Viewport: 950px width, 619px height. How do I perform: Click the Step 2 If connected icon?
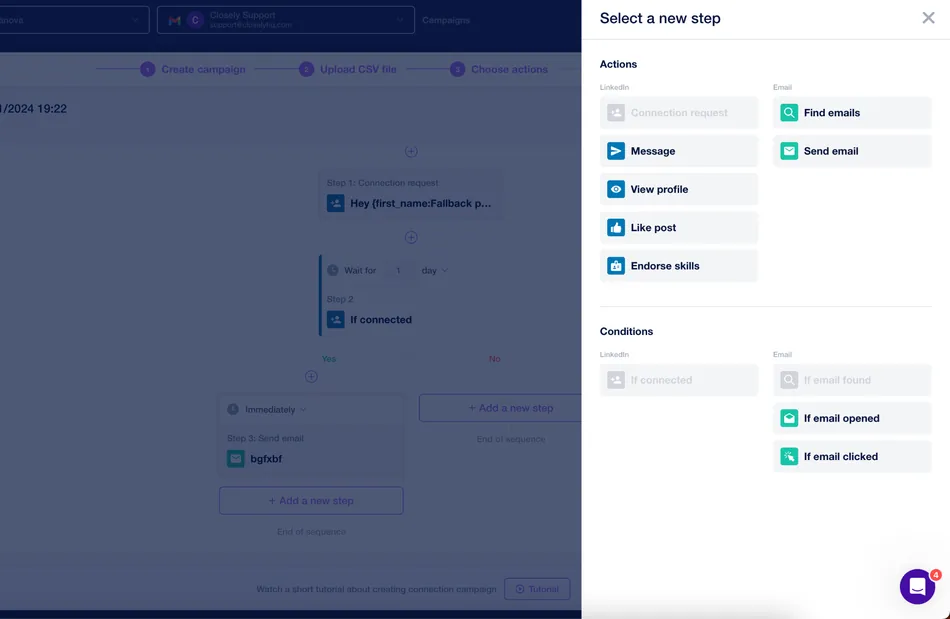(335, 319)
